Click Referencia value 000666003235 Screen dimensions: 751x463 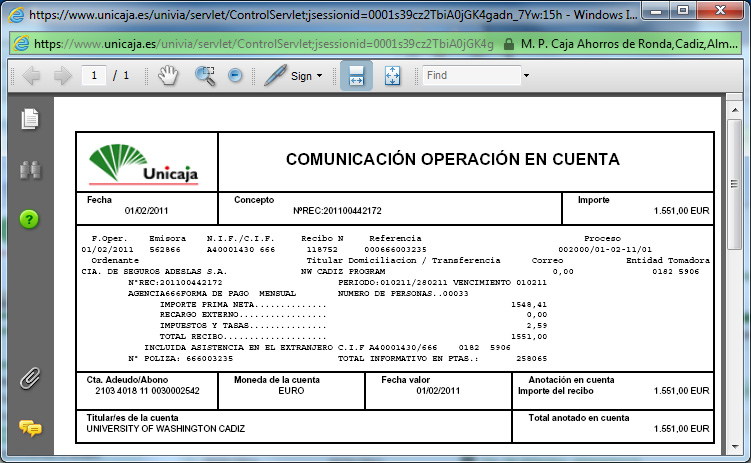click(x=395, y=249)
